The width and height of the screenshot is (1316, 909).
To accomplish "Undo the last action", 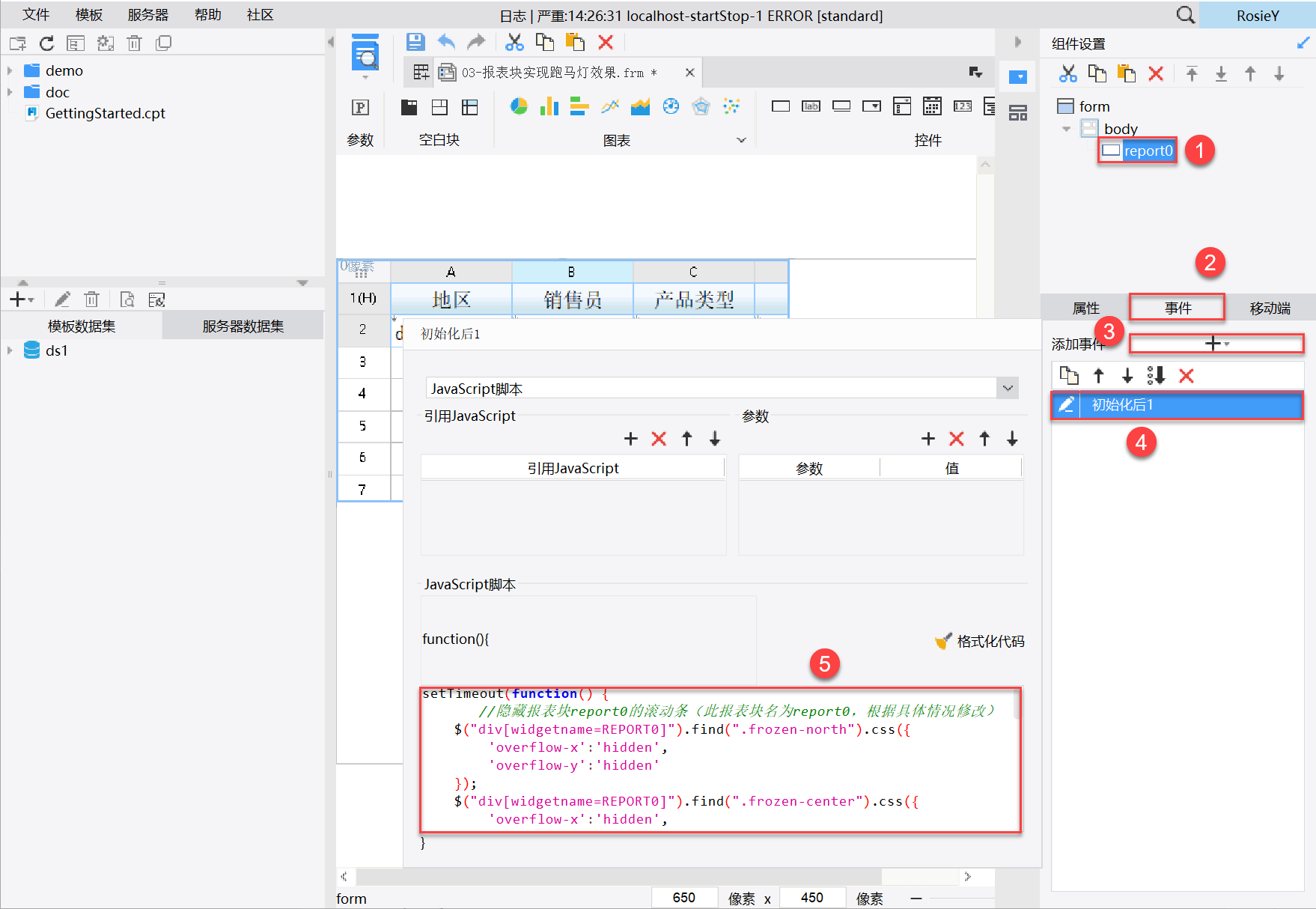I will (446, 42).
